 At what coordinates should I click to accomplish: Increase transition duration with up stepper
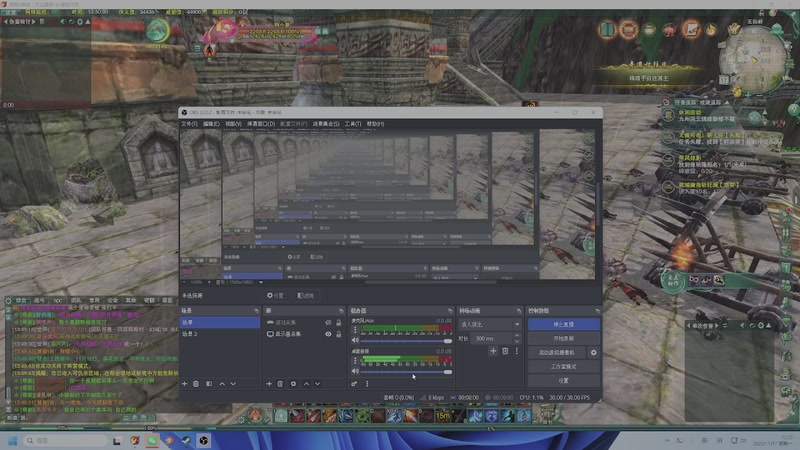517,336
